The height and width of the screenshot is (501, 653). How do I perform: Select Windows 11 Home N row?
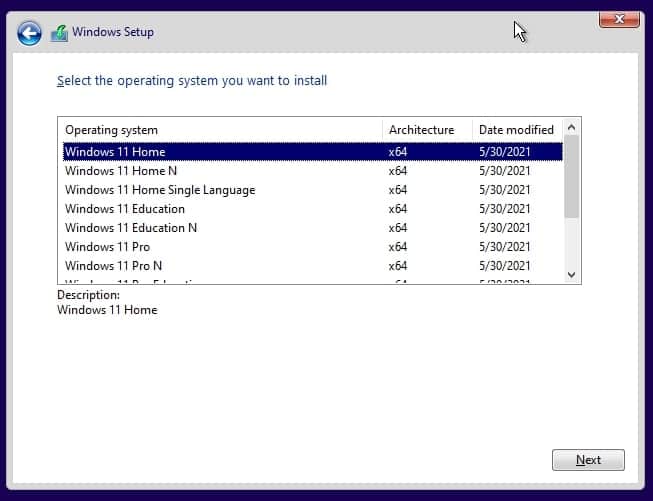click(121, 171)
